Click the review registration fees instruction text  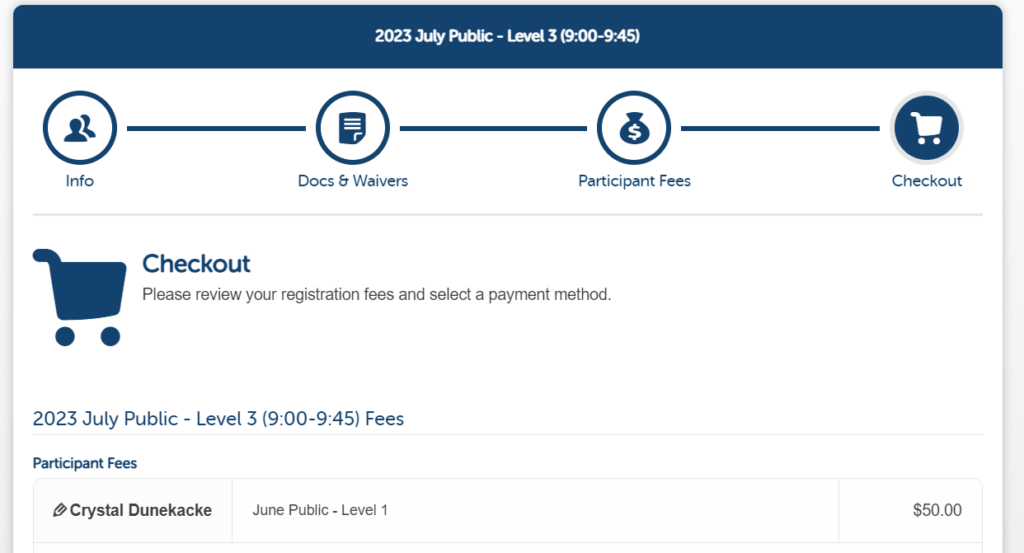click(377, 294)
